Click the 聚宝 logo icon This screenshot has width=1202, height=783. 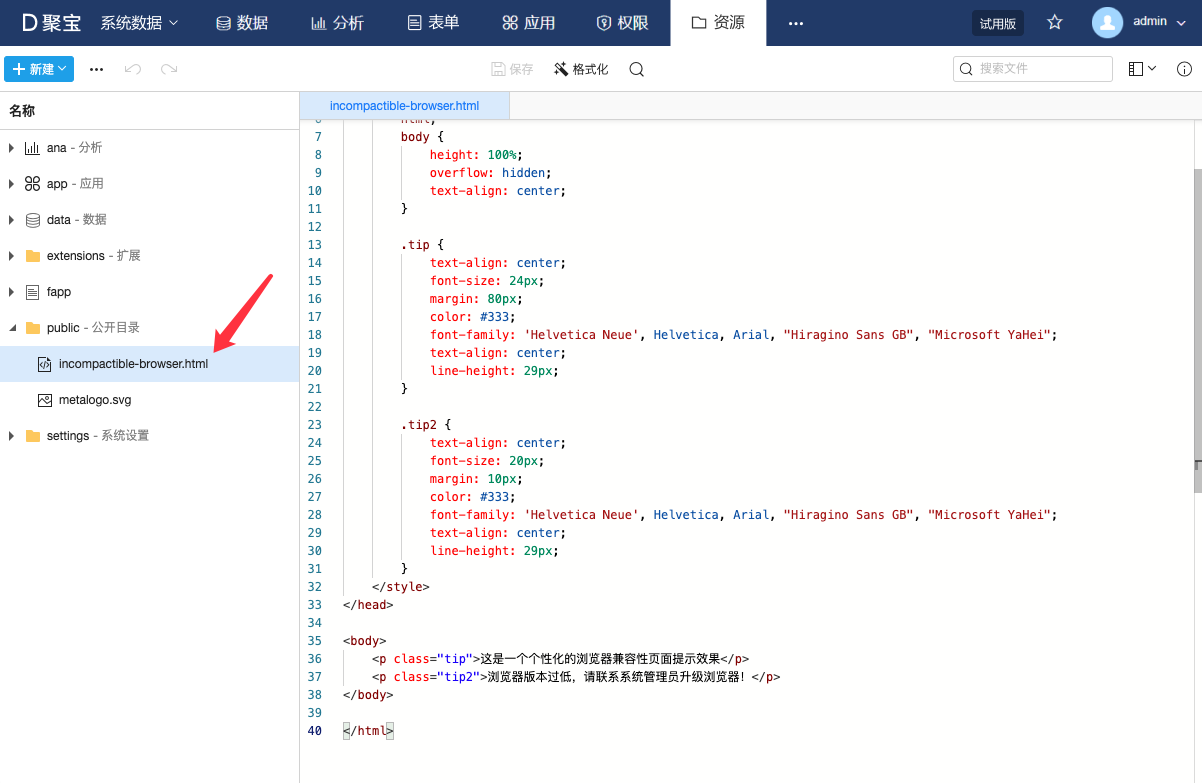point(29,22)
